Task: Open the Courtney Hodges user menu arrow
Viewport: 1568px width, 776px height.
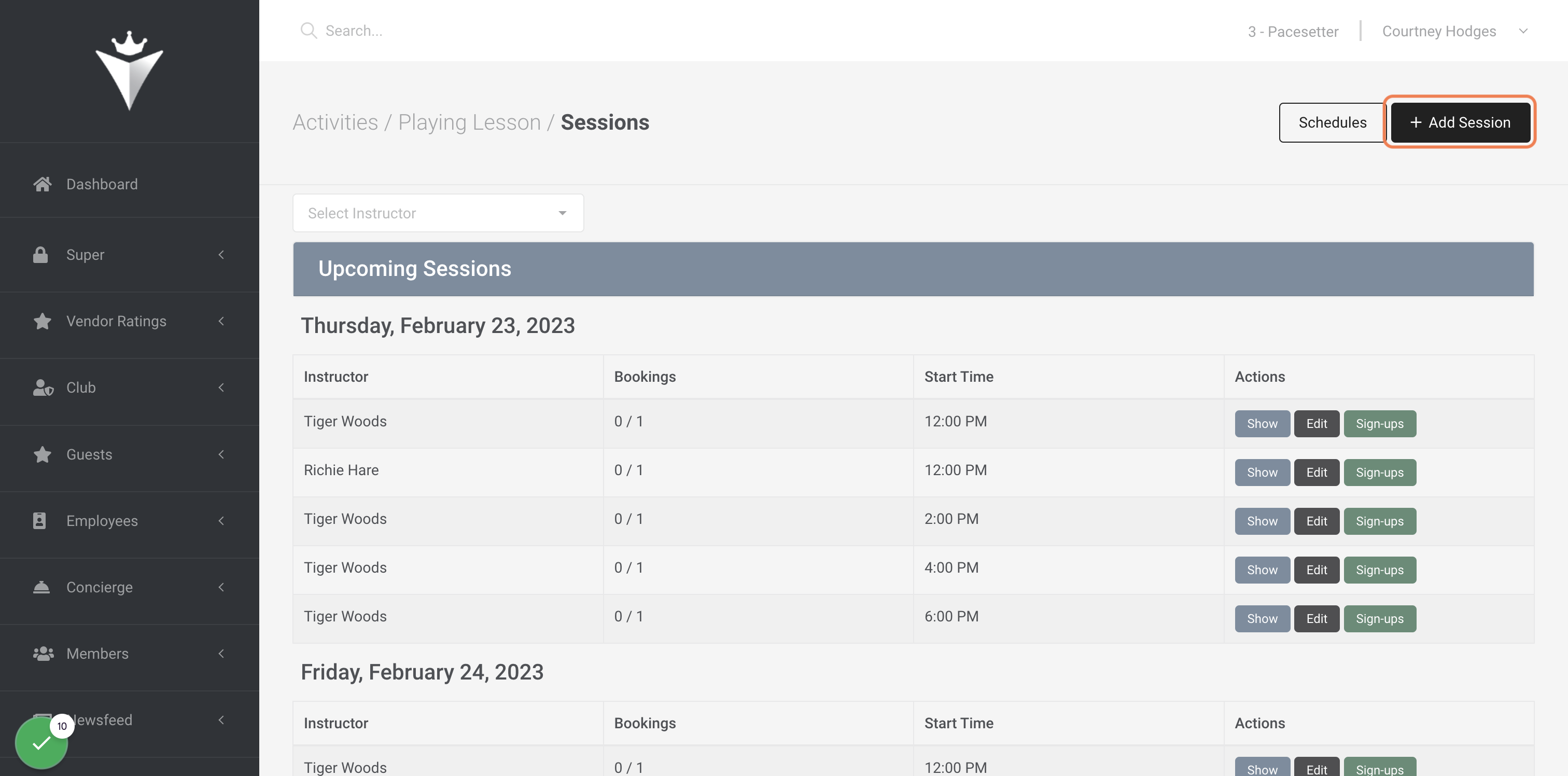Action: (1523, 31)
